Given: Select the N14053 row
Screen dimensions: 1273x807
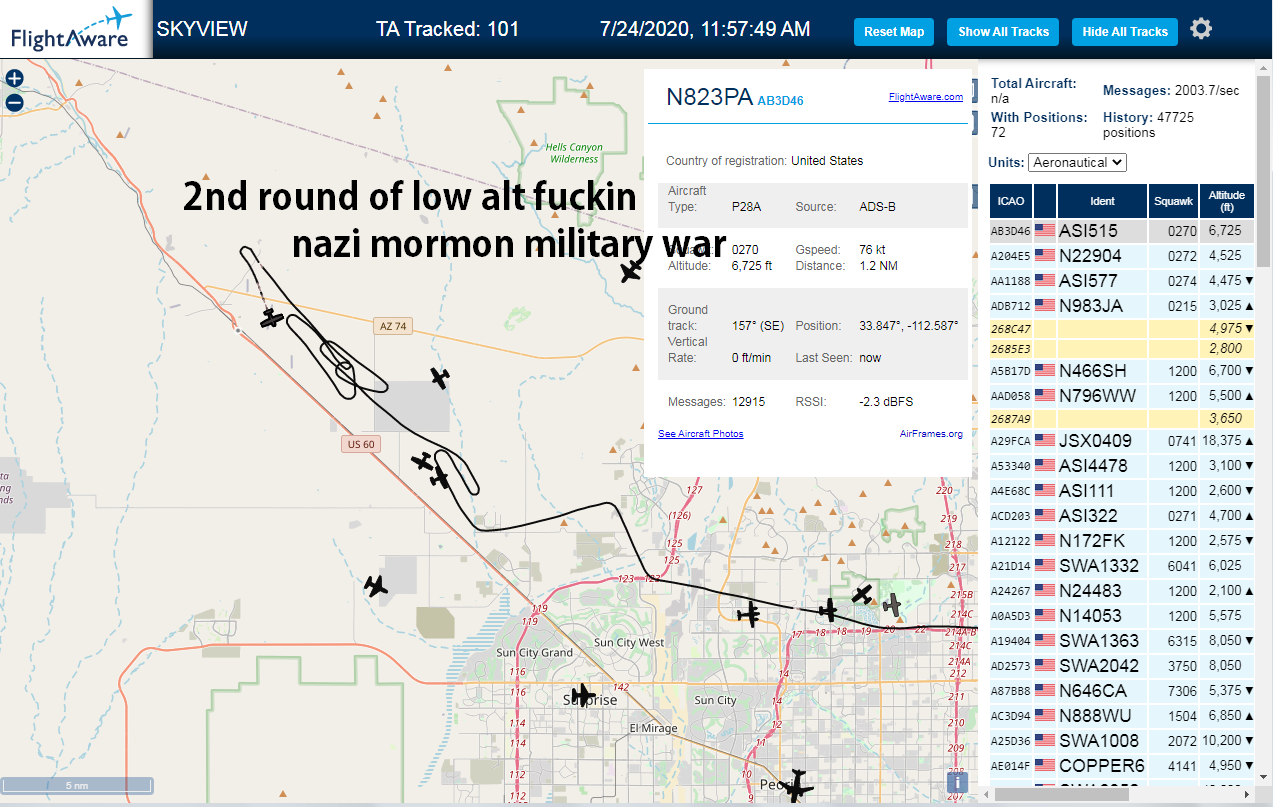Looking at the screenshot, I should 1121,616.
